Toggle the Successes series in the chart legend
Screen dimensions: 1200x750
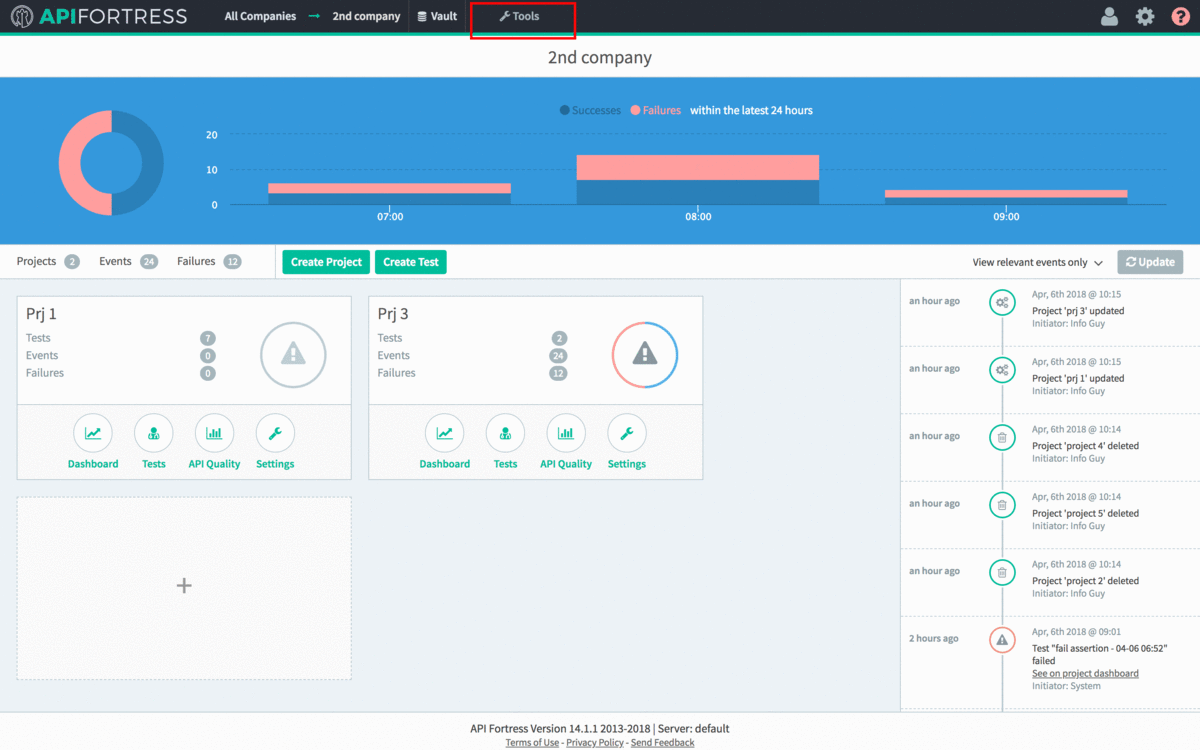(x=590, y=110)
